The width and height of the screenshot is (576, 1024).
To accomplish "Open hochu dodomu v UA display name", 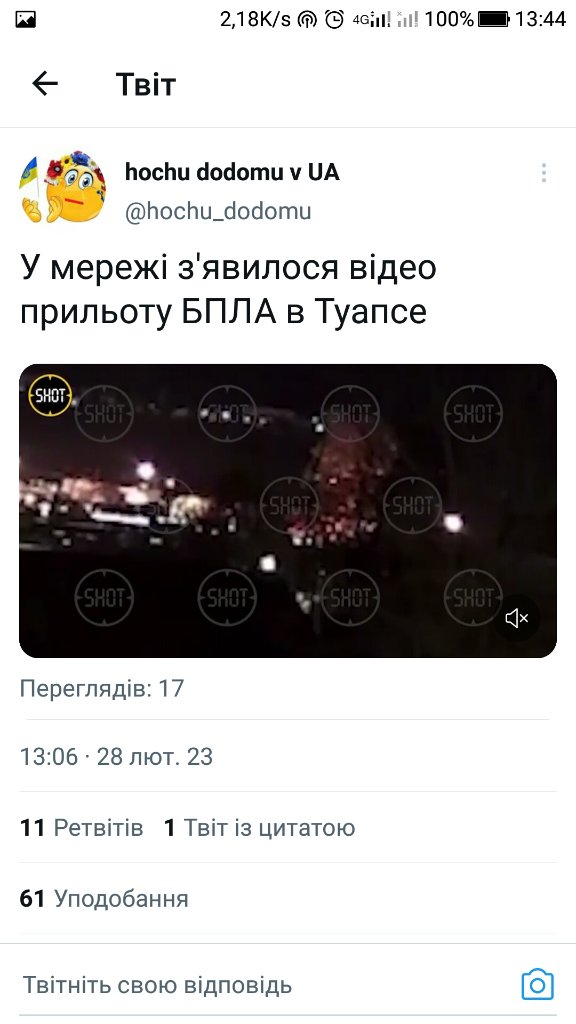I will click(232, 172).
